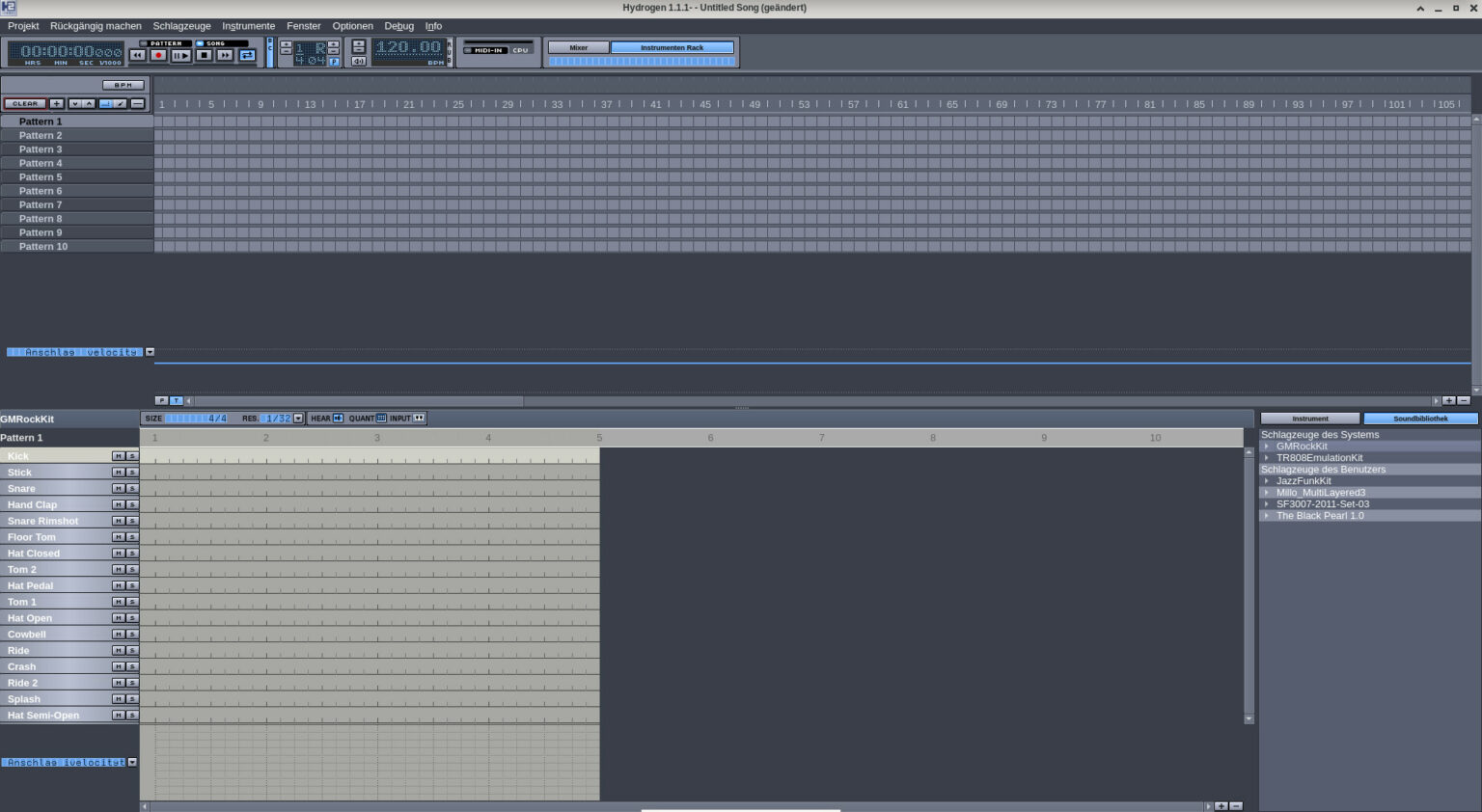Viewport: 1482px width, 812px height.
Task: Switch to the Instrument tab
Action: (1309, 418)
